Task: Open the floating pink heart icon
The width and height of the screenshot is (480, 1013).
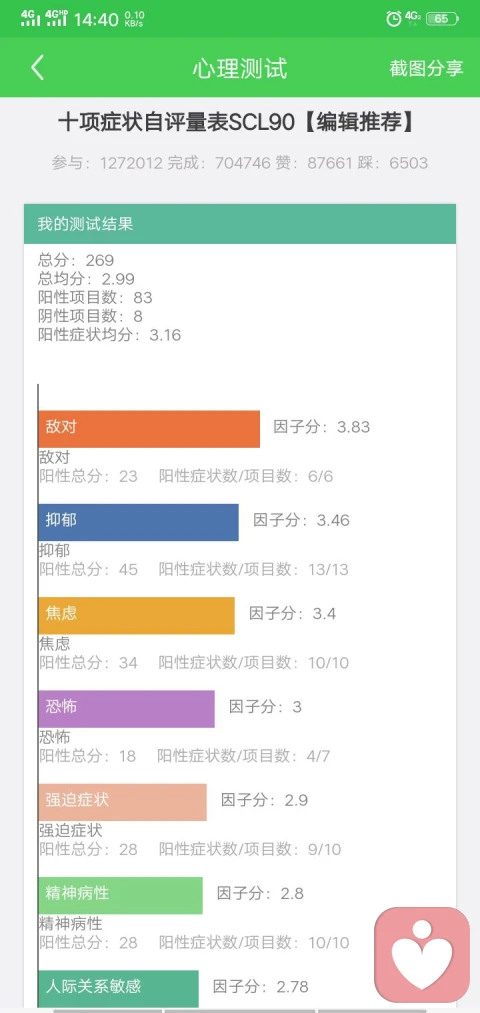Action: [x=422, y=955]
